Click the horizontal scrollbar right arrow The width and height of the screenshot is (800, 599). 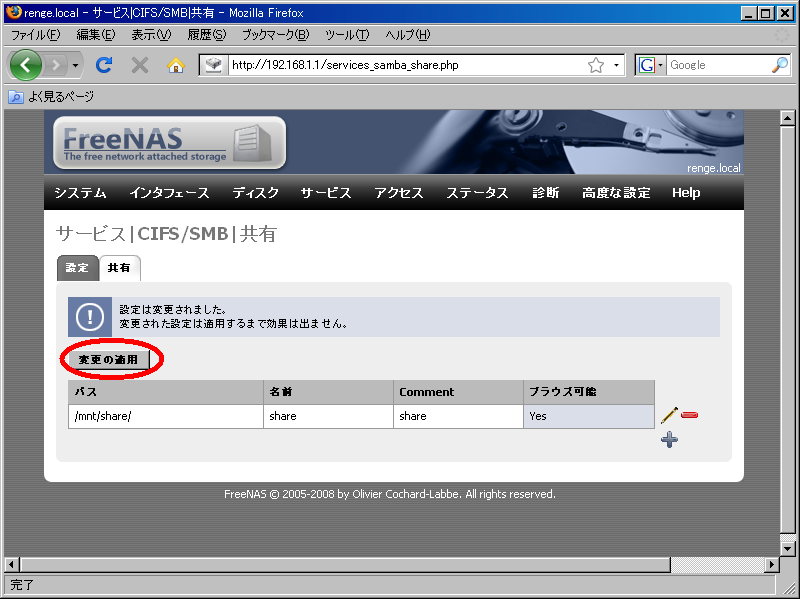point(771,564)
